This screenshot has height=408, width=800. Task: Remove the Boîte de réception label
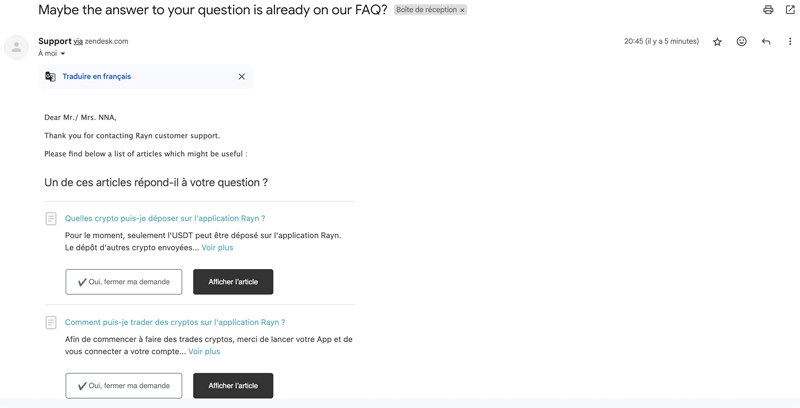(462, 10)
